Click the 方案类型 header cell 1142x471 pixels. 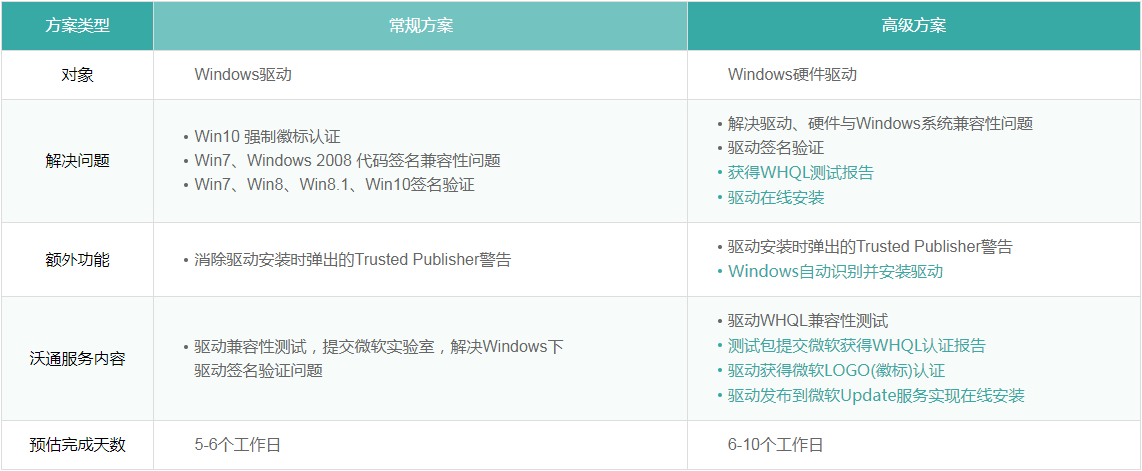tap(77, 25)
